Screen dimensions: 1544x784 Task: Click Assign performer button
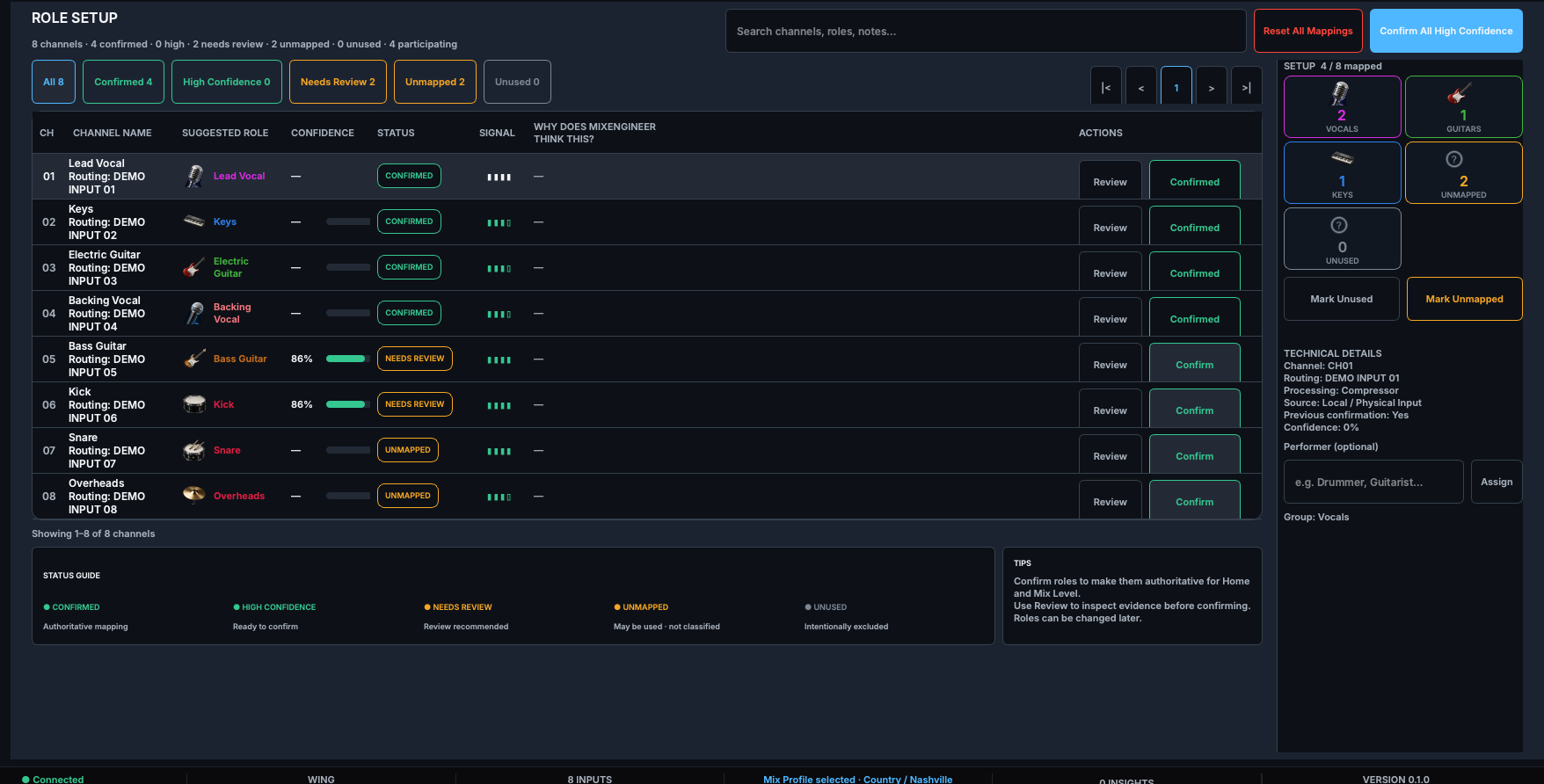point(1497,482)
